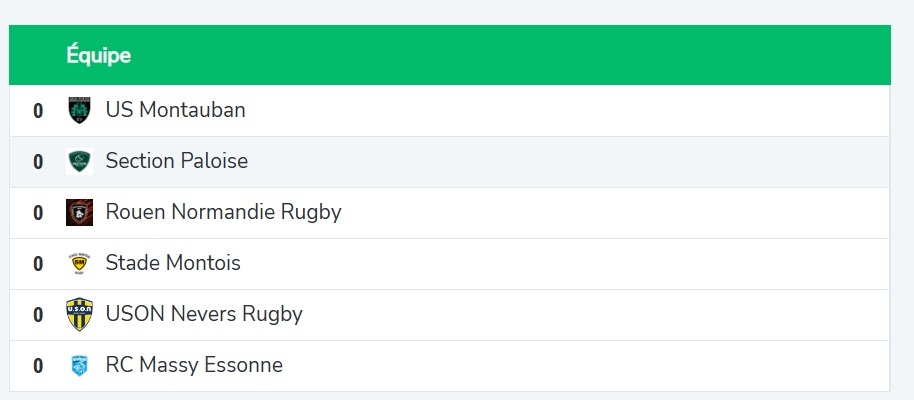Click the Rouen Normandie Rugby logo

[x=79, y=212]
